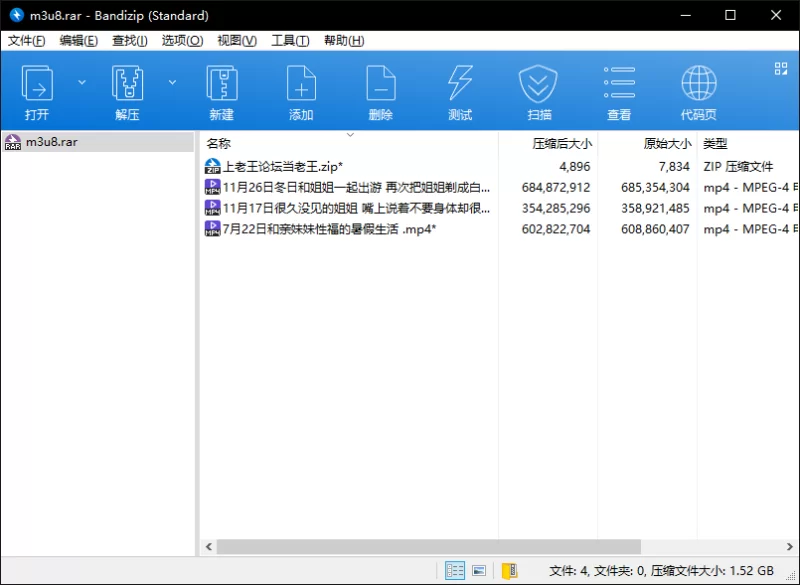This screenshot has height=585, width=800.
Task: Select m3u8.rar in the left tree
Action: click(98, 142)
